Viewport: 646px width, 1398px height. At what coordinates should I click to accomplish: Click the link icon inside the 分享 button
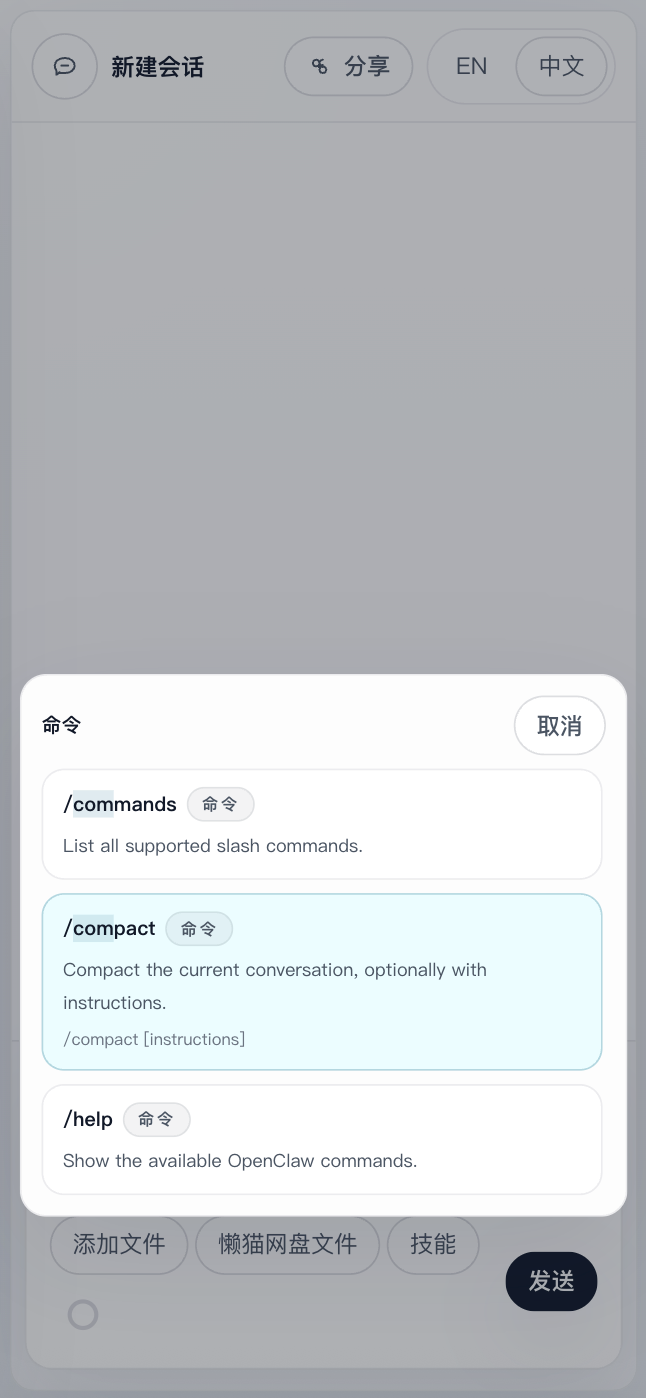[x=320, y=67]
